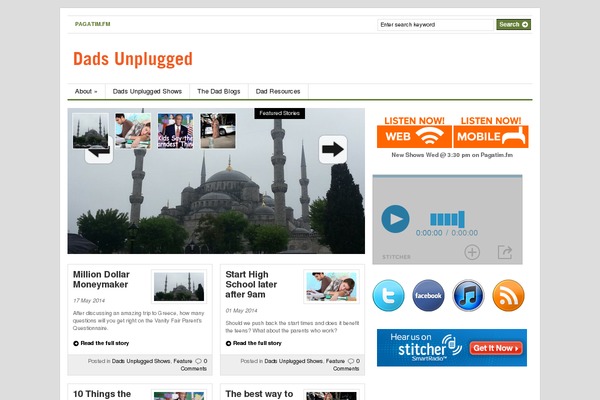Click the New Shows Wed @ 3:30 pm text
Screen dimensions: 600x400
point(452,155)
